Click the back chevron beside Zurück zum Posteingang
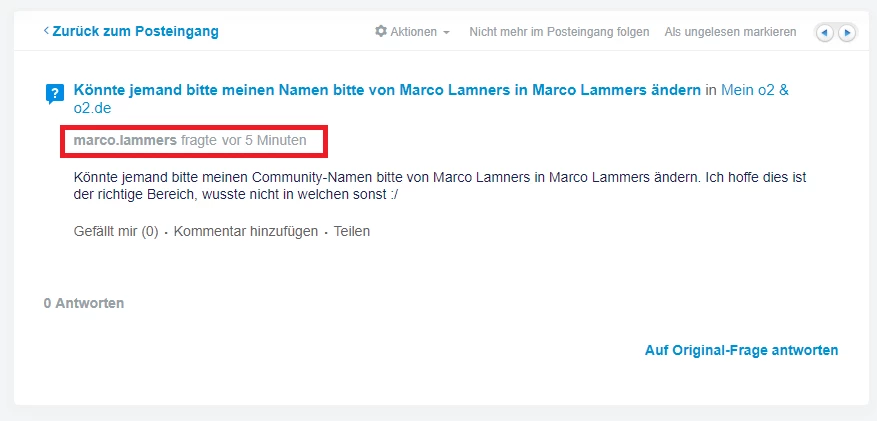The height and width of the screenshot is (421, 877). [46, 31]
